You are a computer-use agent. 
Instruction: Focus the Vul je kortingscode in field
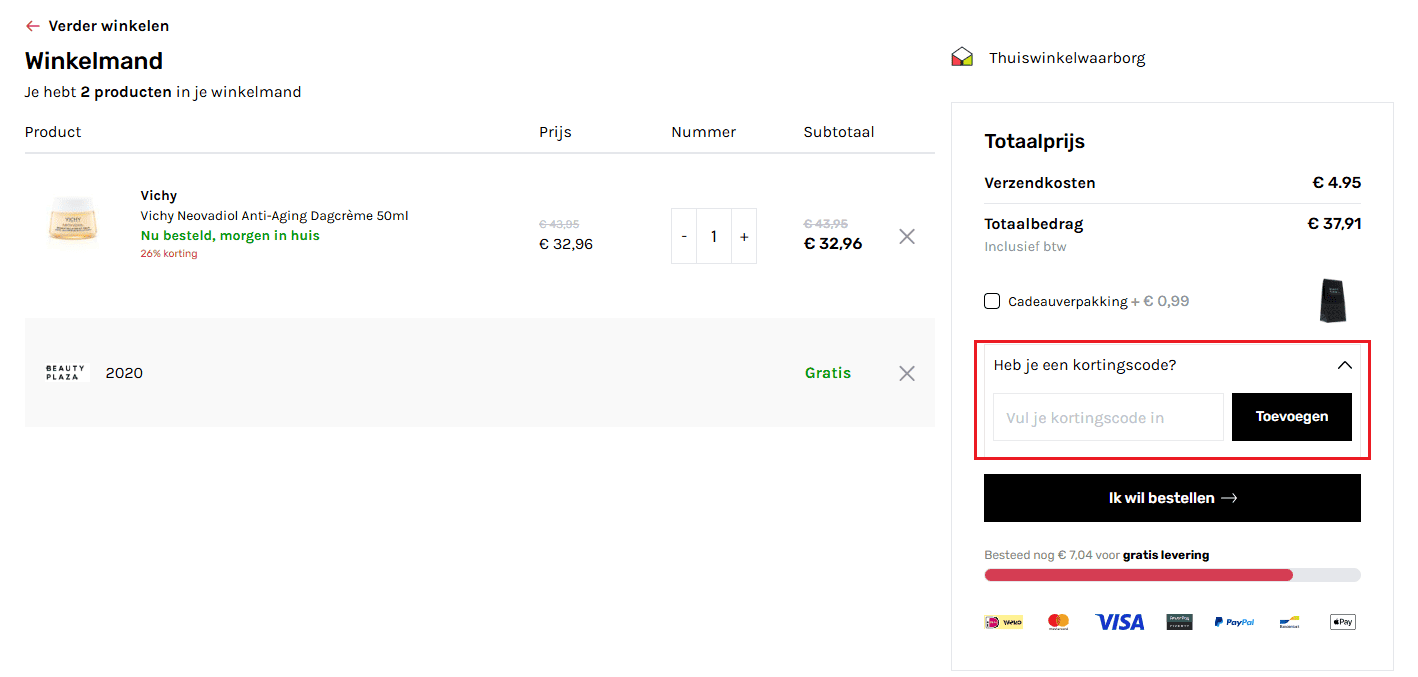tap(1108, 417)
